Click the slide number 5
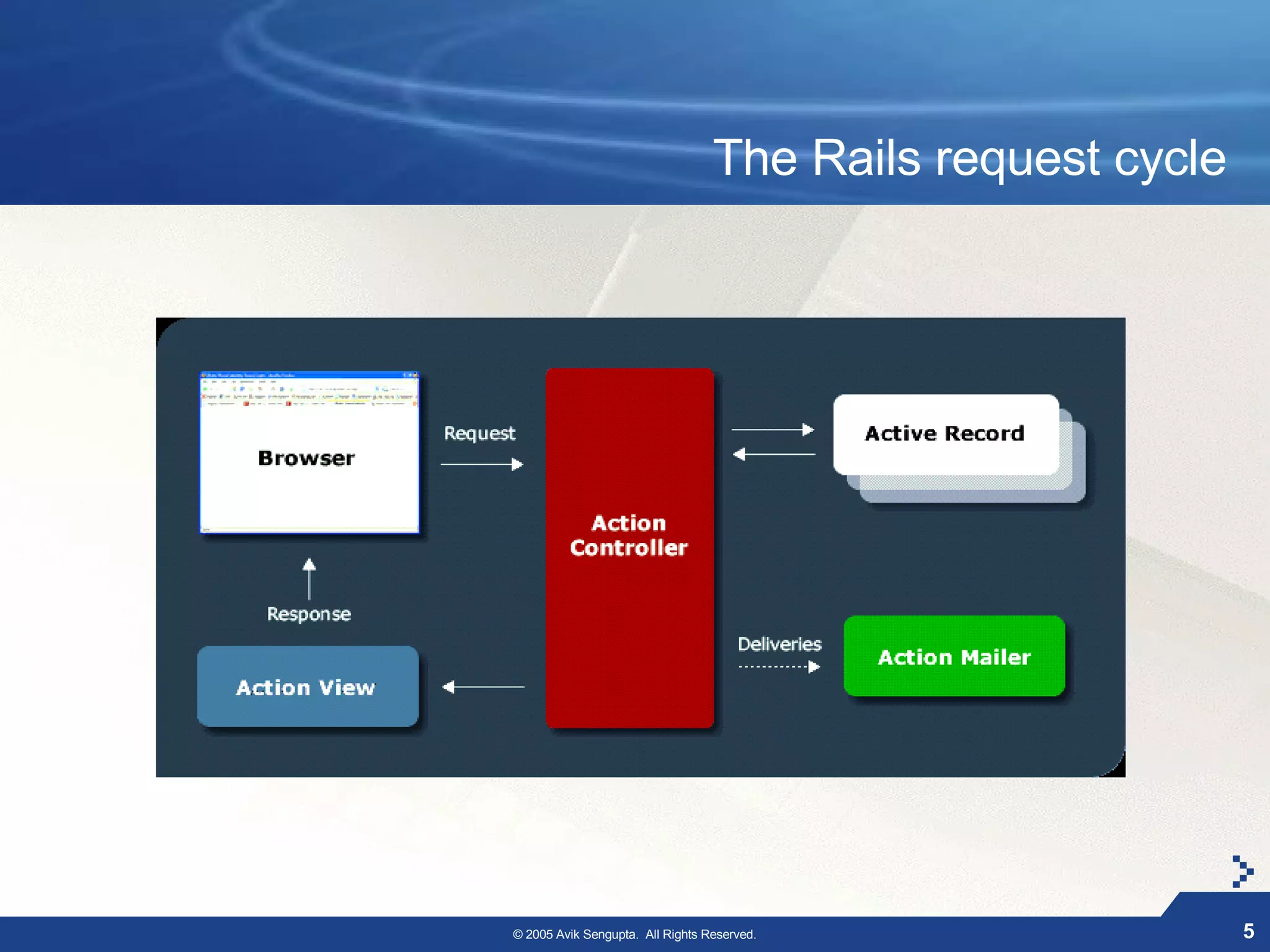 point(1248,931)
